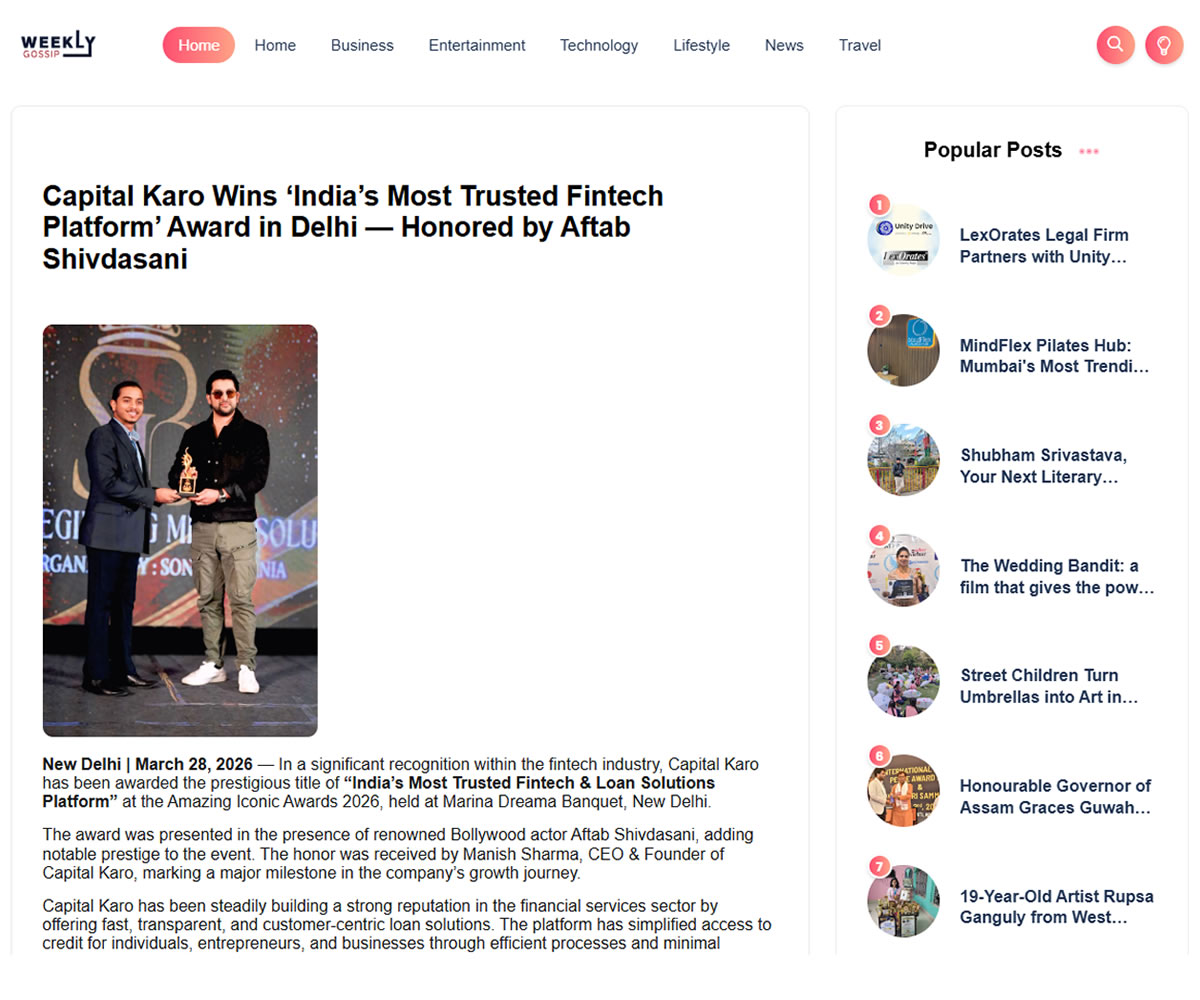1200x1000 pixels.
Task: Go to the Entertainment section
Action: pyautogui.click(x=477, y=45)
